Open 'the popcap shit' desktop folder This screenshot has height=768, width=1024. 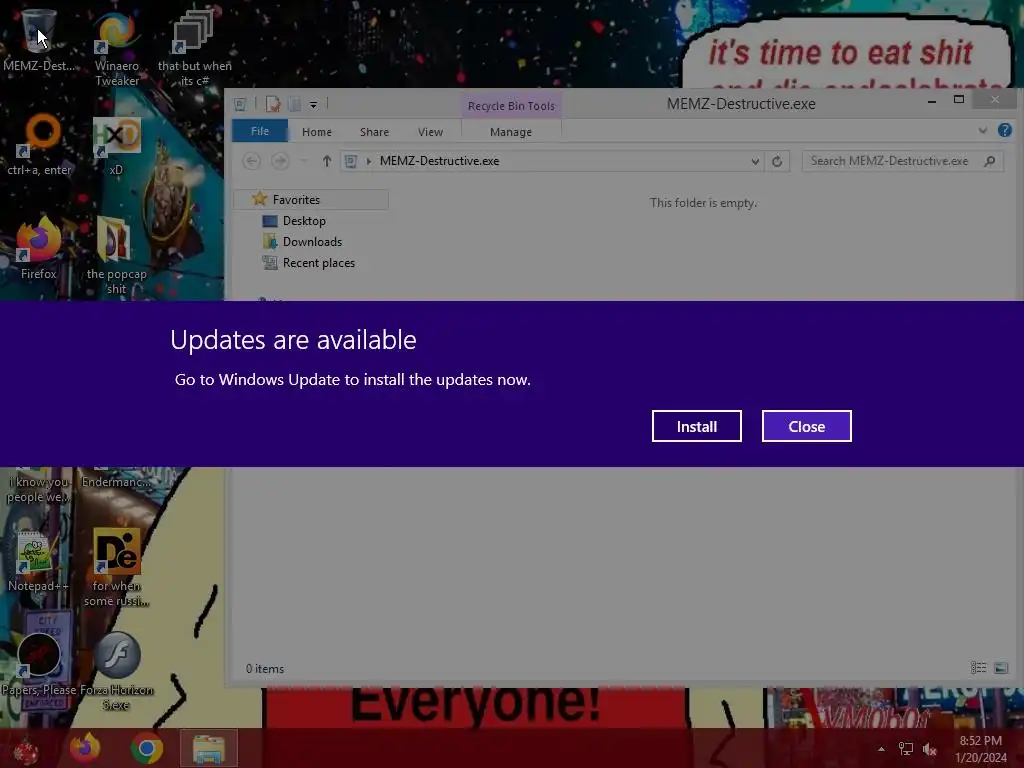(x=116, y=256)
